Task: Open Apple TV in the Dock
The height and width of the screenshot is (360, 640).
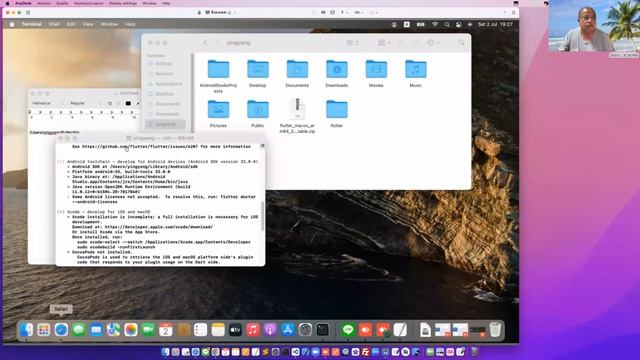Action: [x=236, y=330]
